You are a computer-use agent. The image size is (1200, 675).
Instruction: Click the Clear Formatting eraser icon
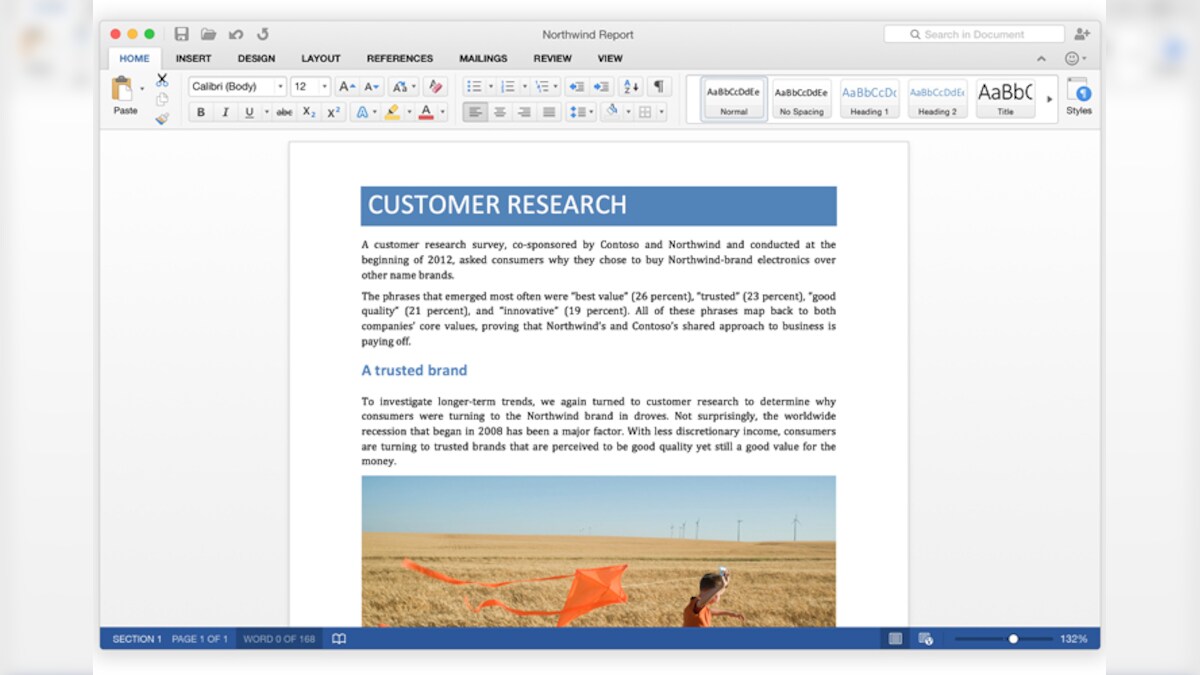click(435, 86)
